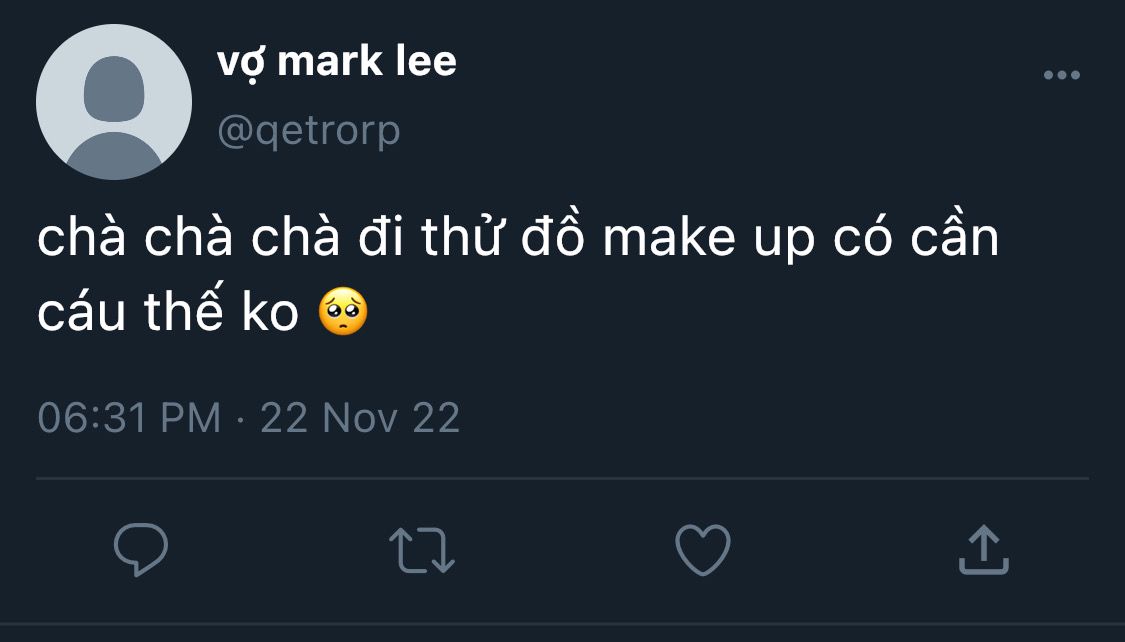Click the word "vợ" in the display name

click(240, 64)
